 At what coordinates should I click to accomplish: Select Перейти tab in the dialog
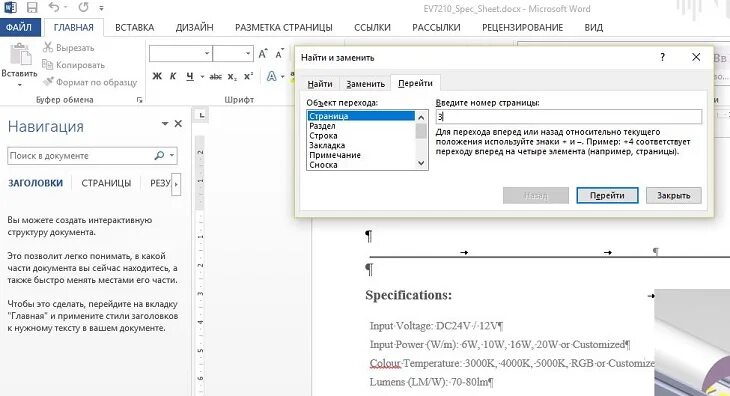tap(415, 83)
